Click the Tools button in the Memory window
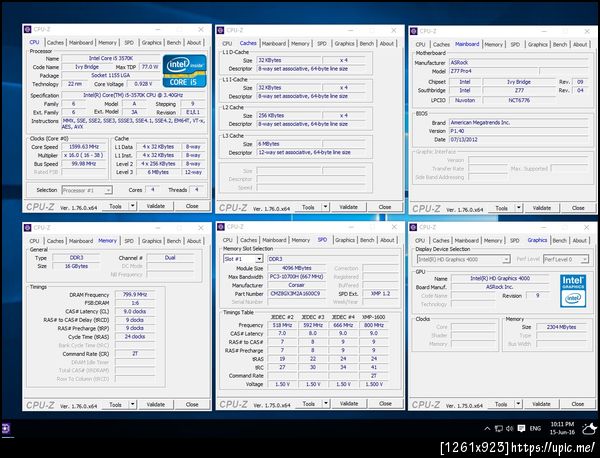The width and height of the screenshot is (600, 458). click(x=115, y=404)
